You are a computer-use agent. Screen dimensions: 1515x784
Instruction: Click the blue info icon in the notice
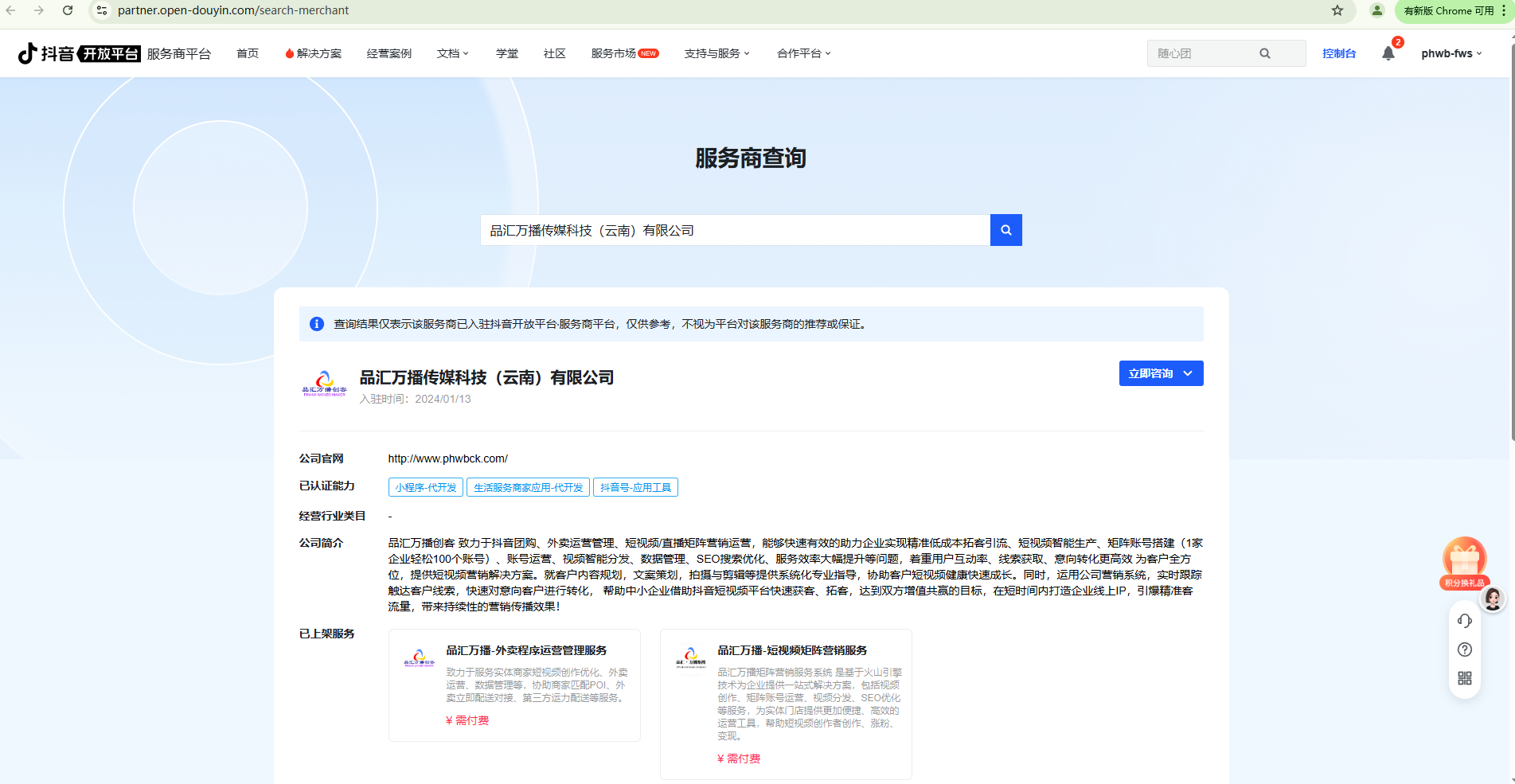[317, 324]
